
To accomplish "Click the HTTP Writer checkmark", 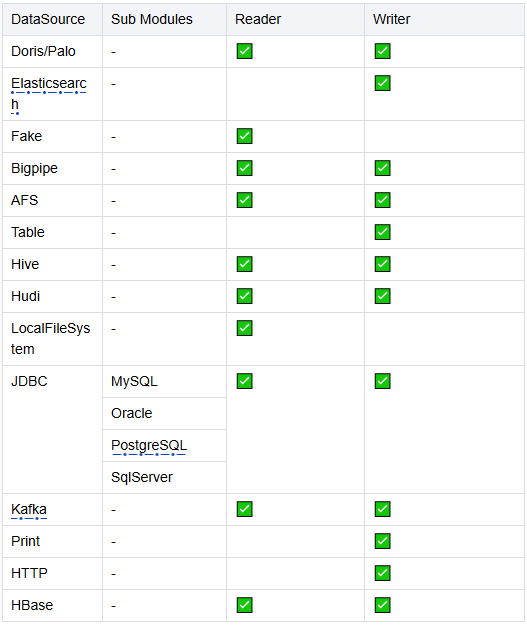I will (x=382, y=573).
